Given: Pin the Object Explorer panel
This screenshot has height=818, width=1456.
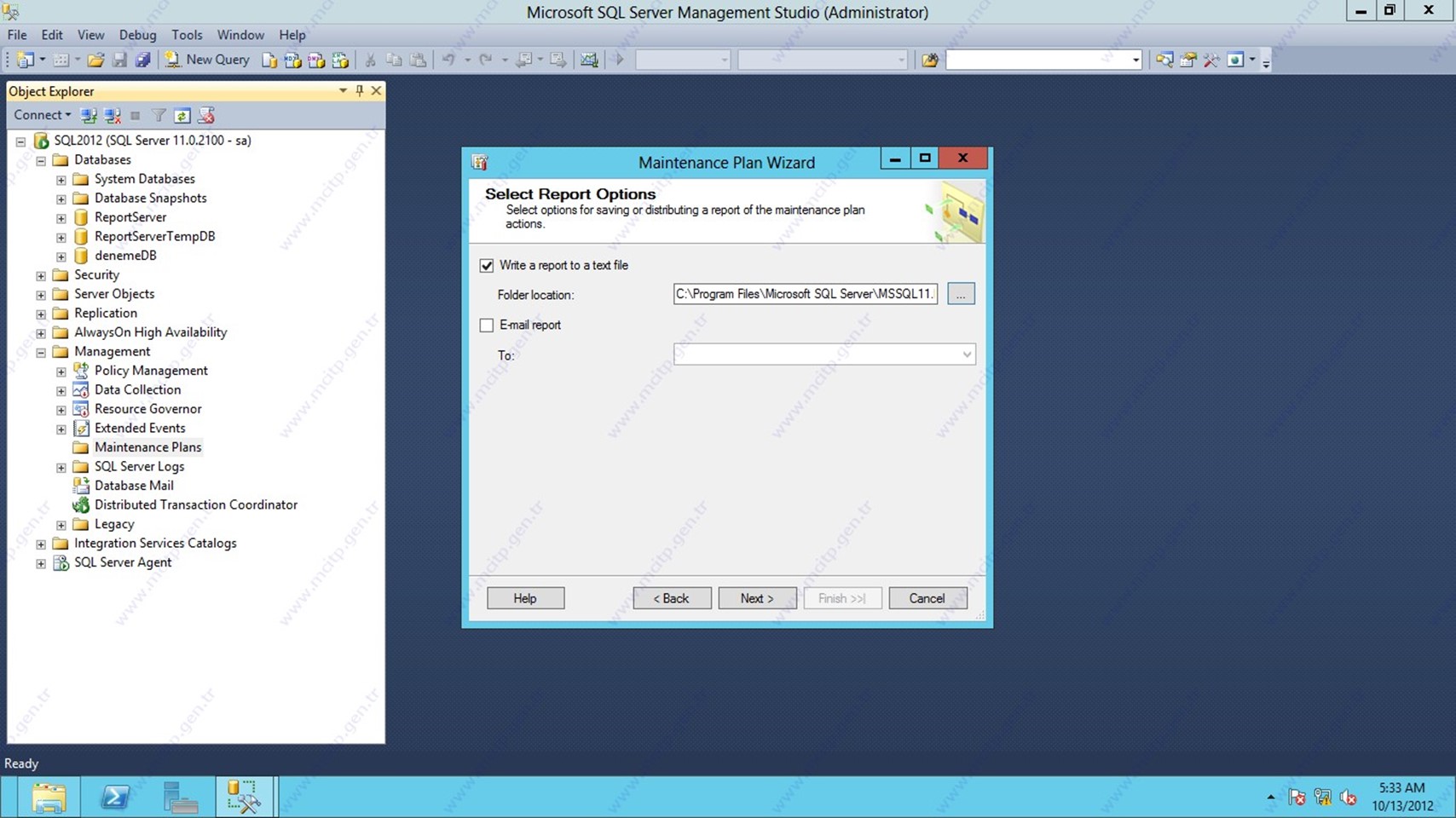Looking at the screenshot, I should [360, 90].
